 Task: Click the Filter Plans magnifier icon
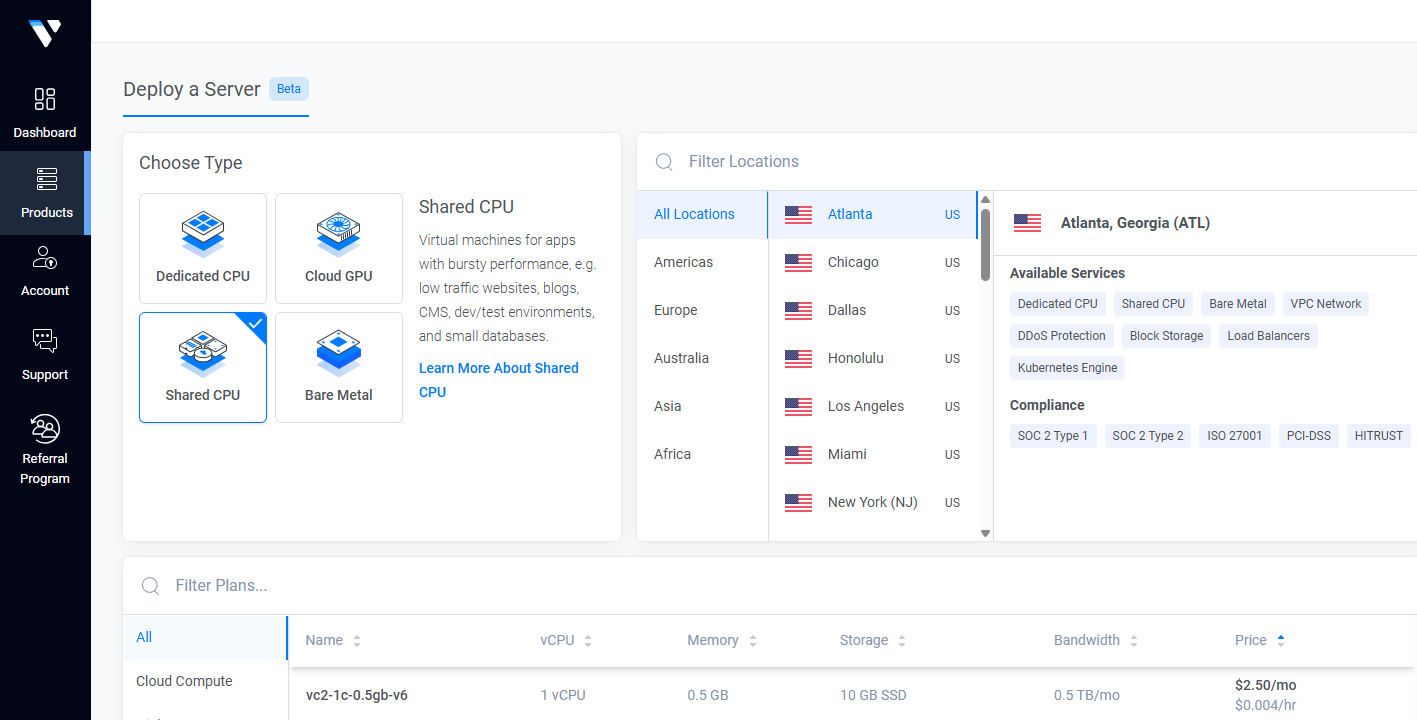[x=151, y=586]
